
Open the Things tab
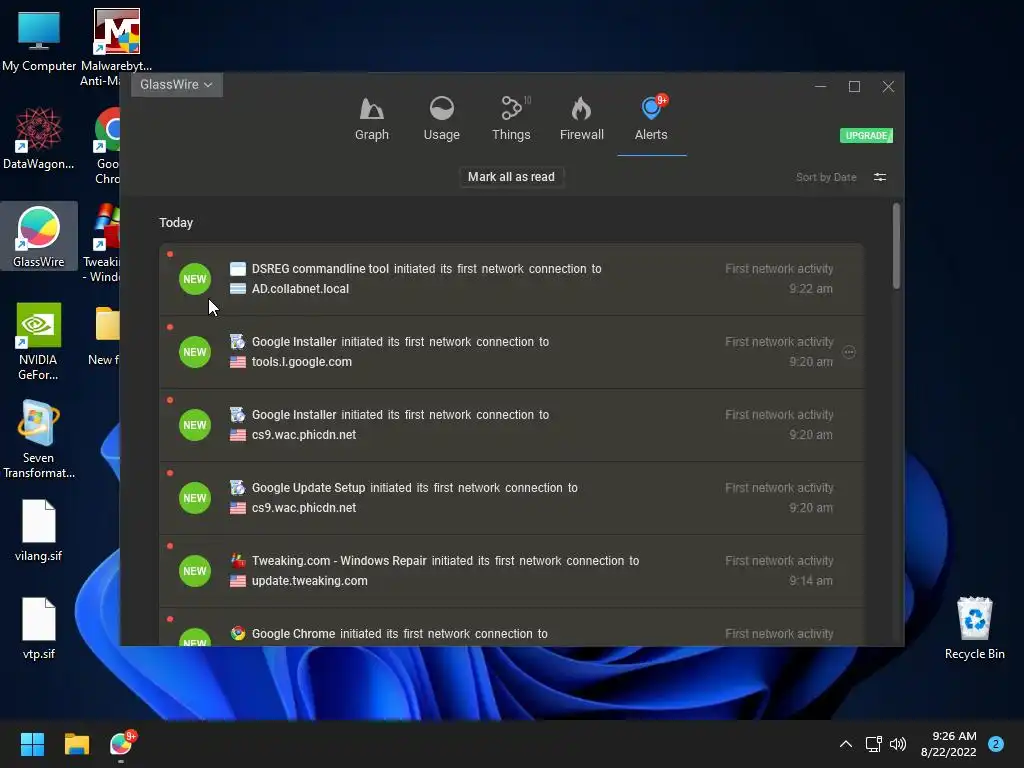point(511,119)
